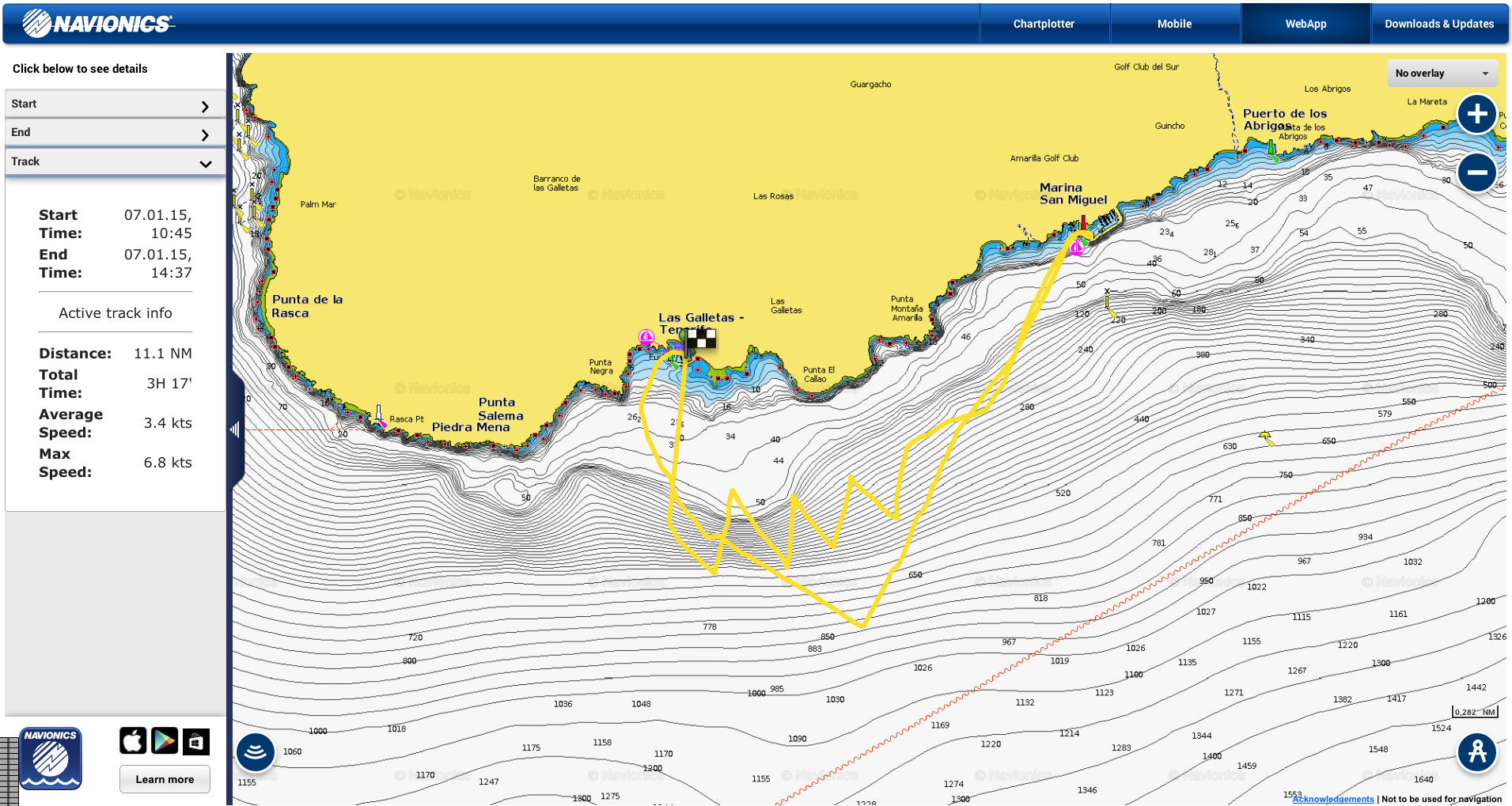Open the Mobile tab
This screenshot has width=1512, height=806.
click(x=1174, y=24)
